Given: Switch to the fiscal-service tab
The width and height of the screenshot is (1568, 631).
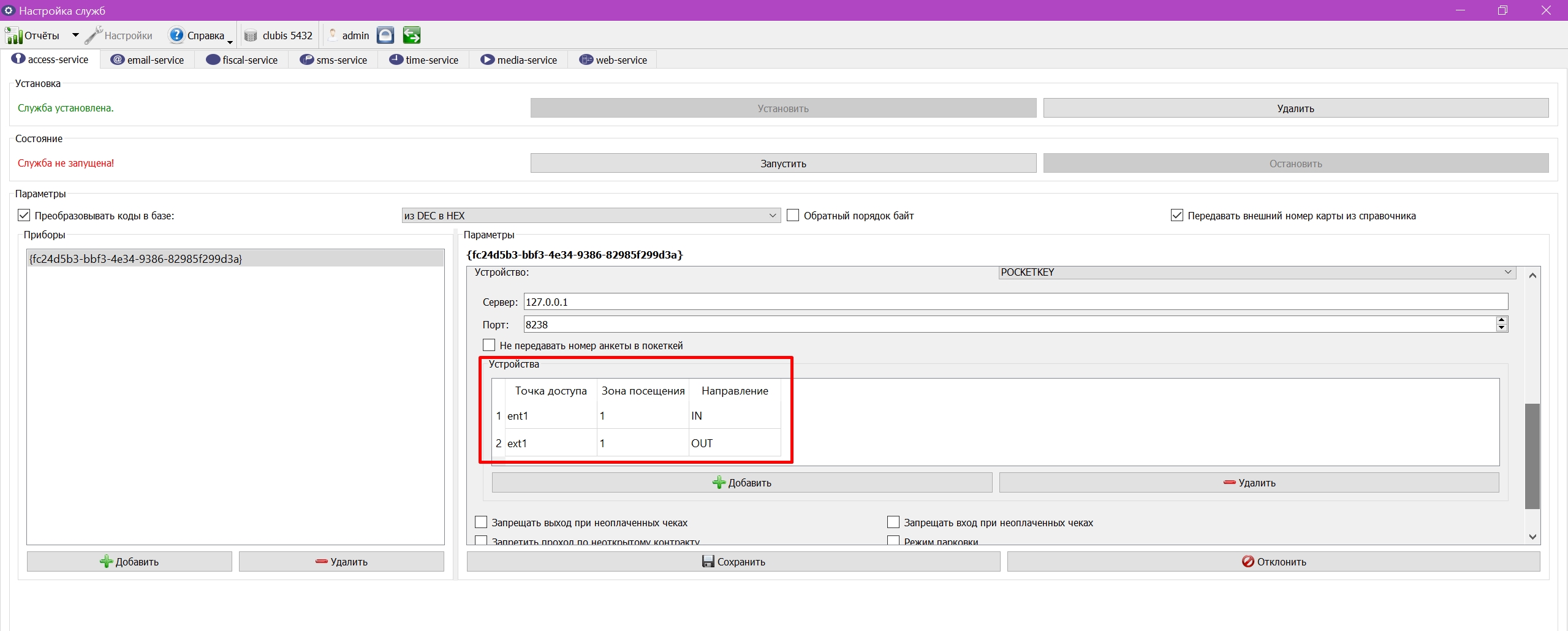Looking at the screenshot, I should (242, 60).
